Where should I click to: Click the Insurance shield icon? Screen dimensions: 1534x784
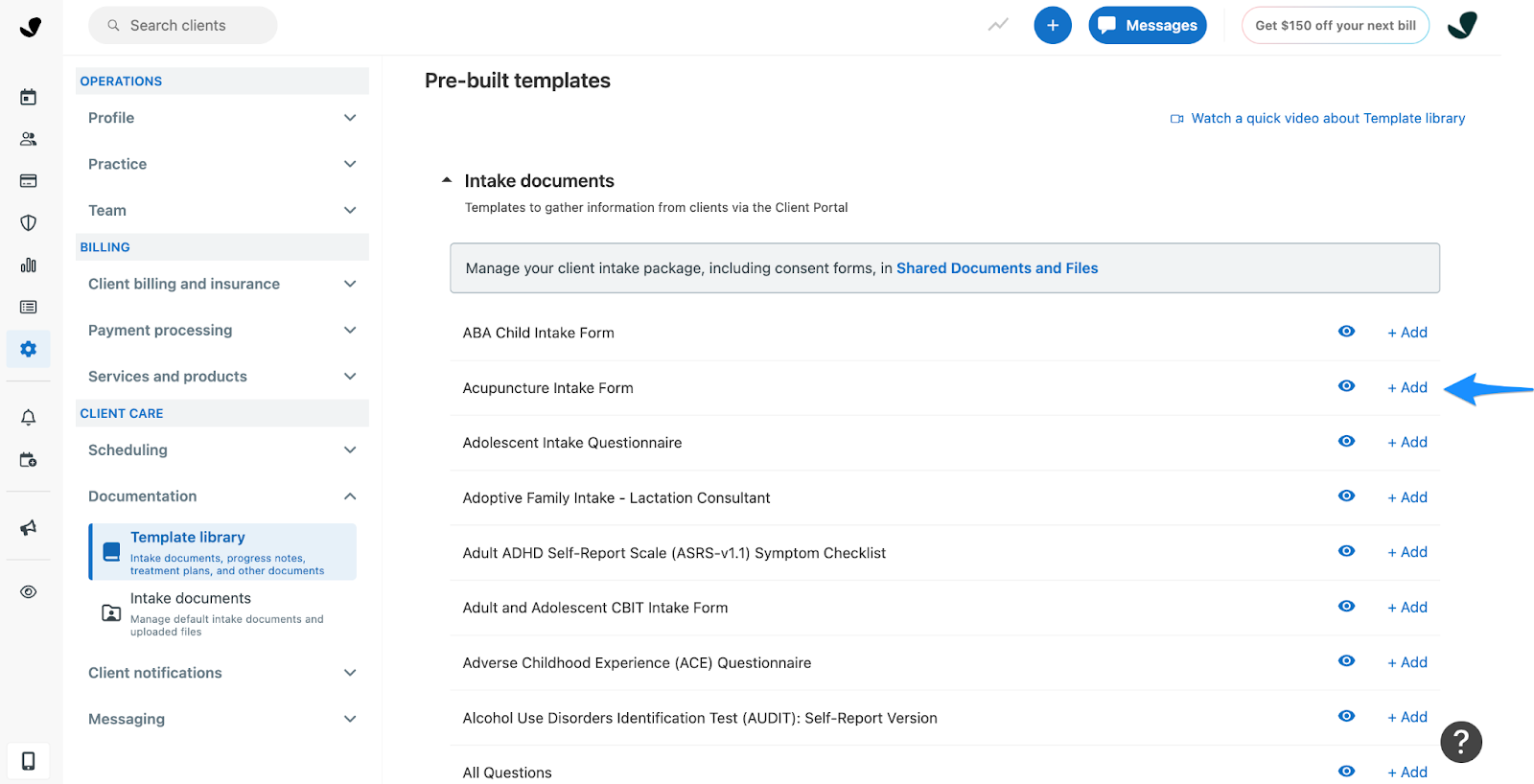coord(28,222)
